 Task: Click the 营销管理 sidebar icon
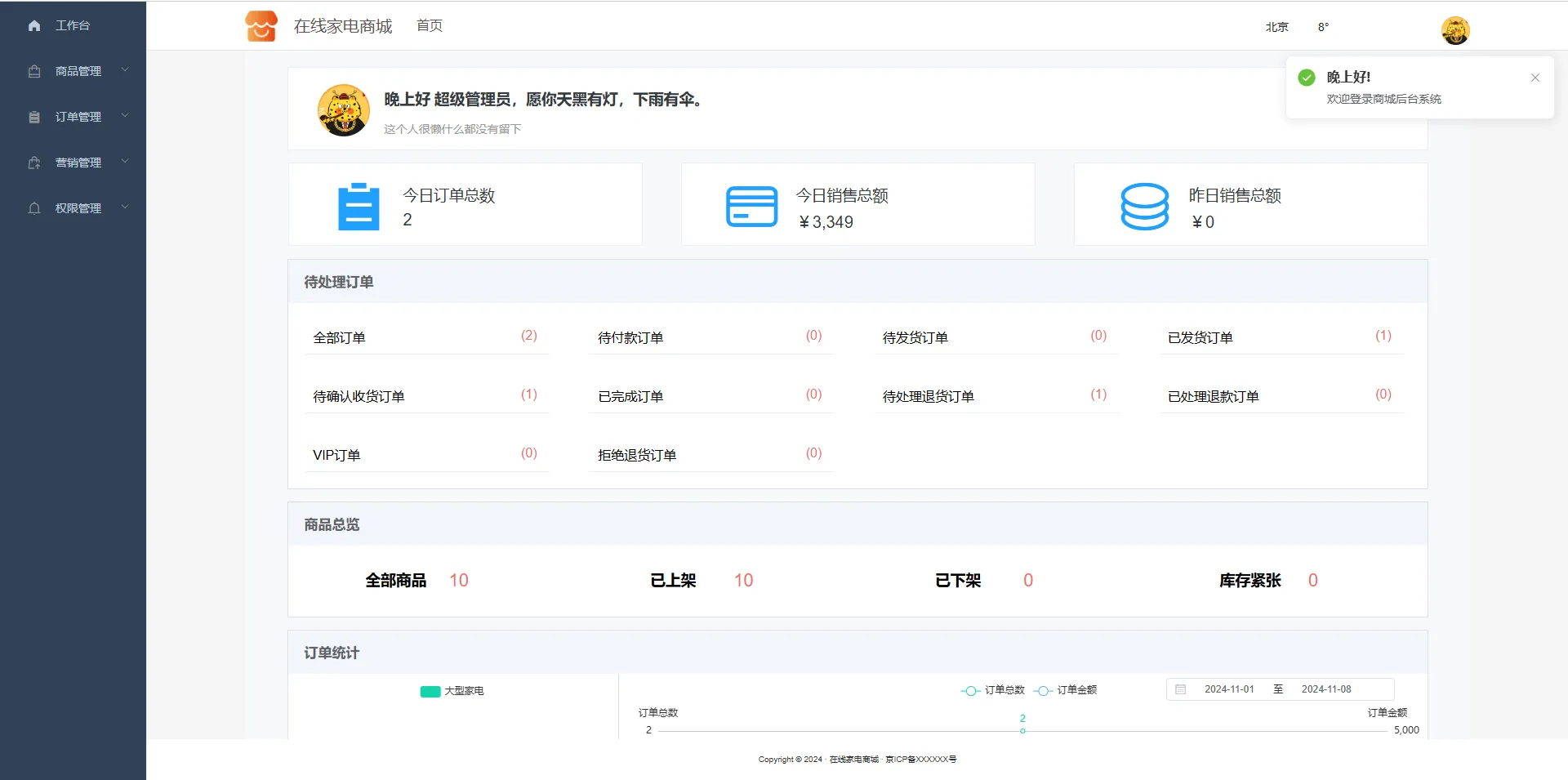pyautogui.click(x=34, y=163)
